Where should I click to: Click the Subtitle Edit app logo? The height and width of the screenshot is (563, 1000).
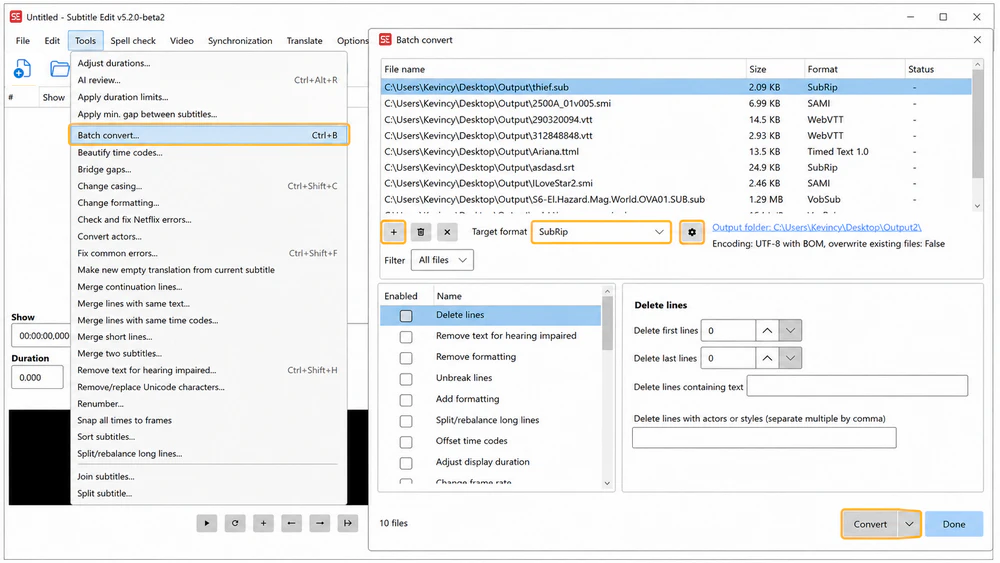[16, 17]
